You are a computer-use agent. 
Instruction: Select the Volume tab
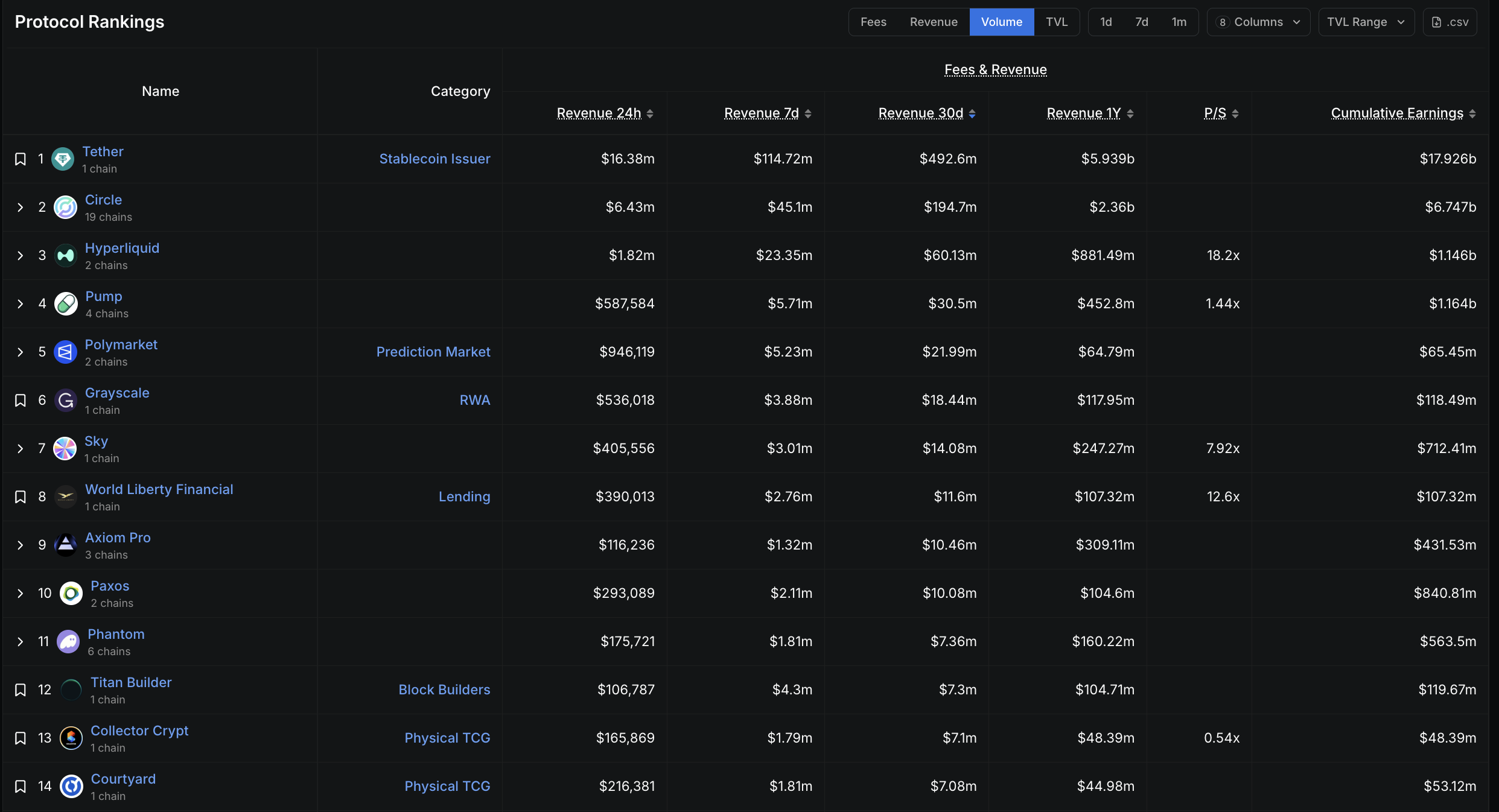tap(1002, 22)
